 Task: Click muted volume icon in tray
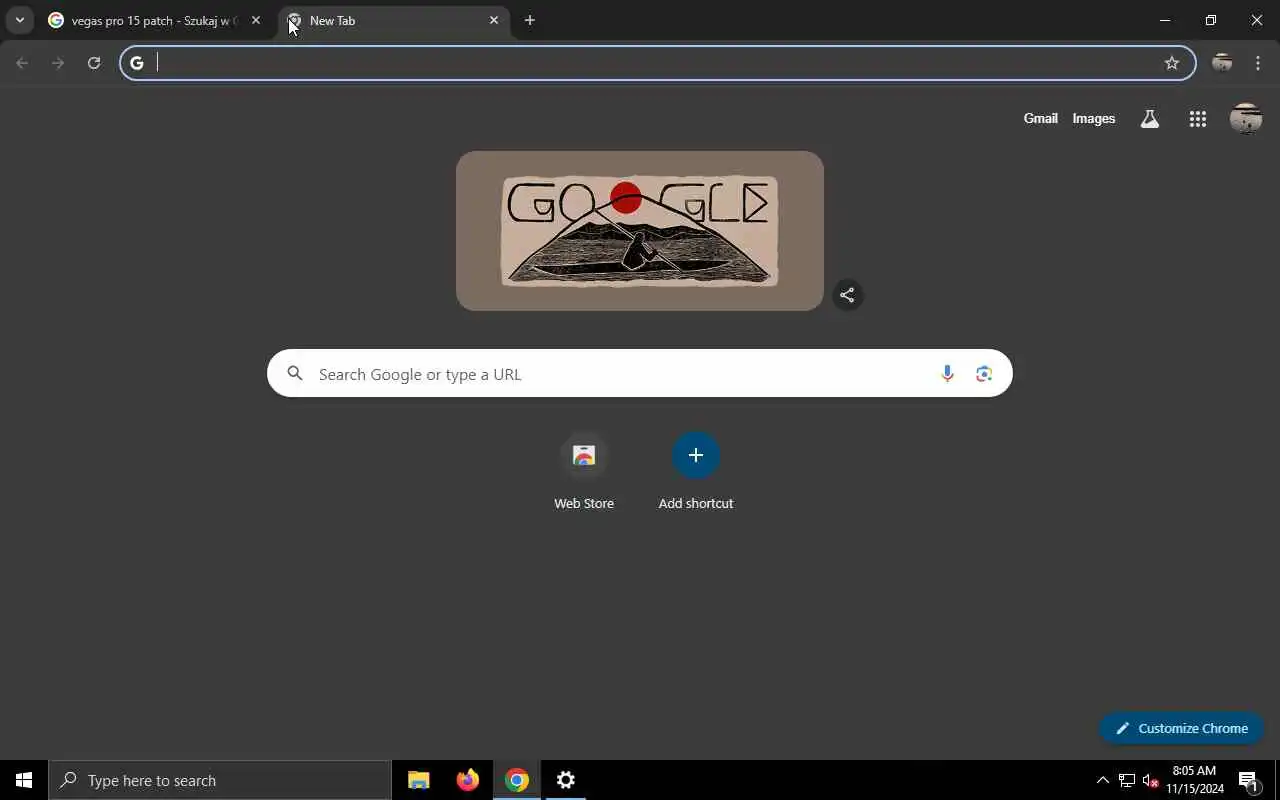1150,780
